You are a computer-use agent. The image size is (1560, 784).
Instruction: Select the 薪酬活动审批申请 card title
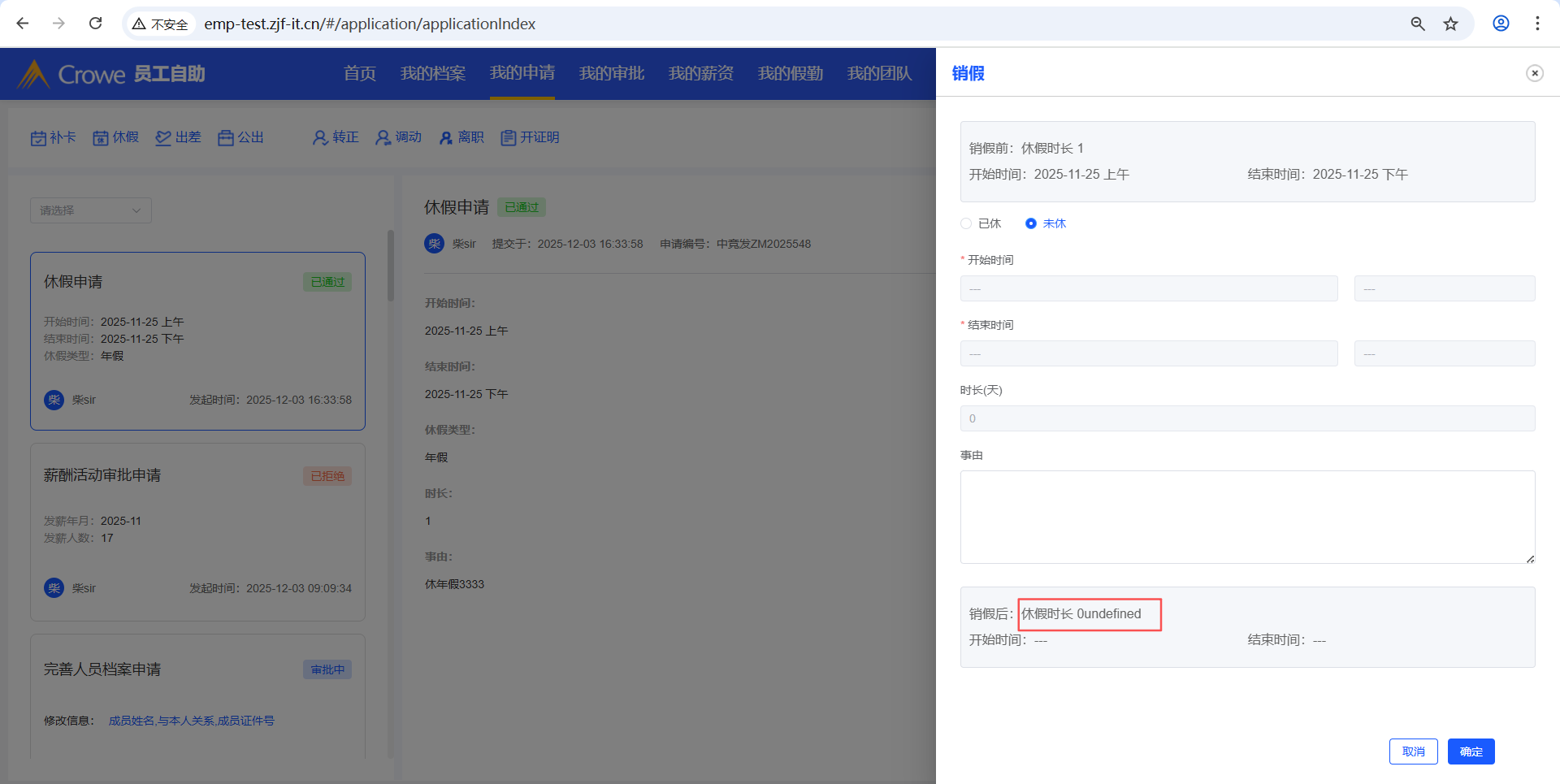pos(102,475)
